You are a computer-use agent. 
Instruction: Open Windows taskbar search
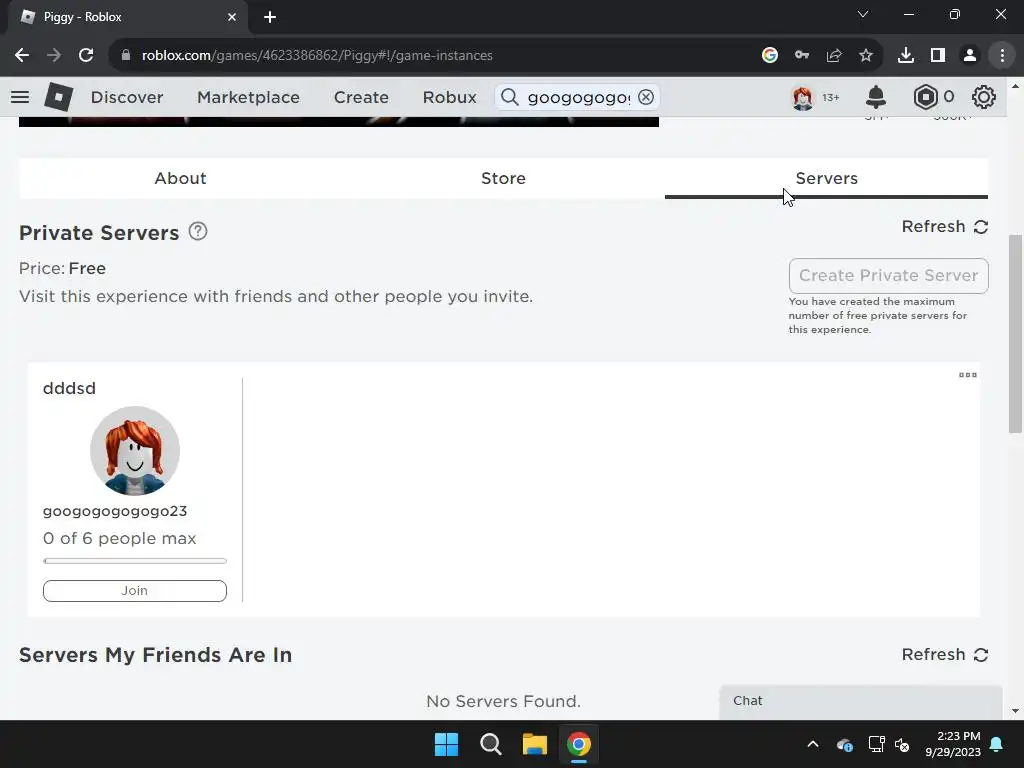[x=490, y=744]
